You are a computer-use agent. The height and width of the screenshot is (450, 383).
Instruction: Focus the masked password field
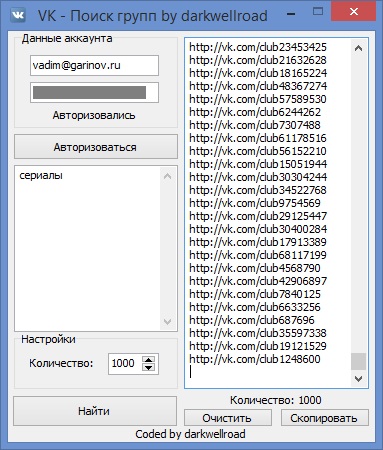(94, 93)
